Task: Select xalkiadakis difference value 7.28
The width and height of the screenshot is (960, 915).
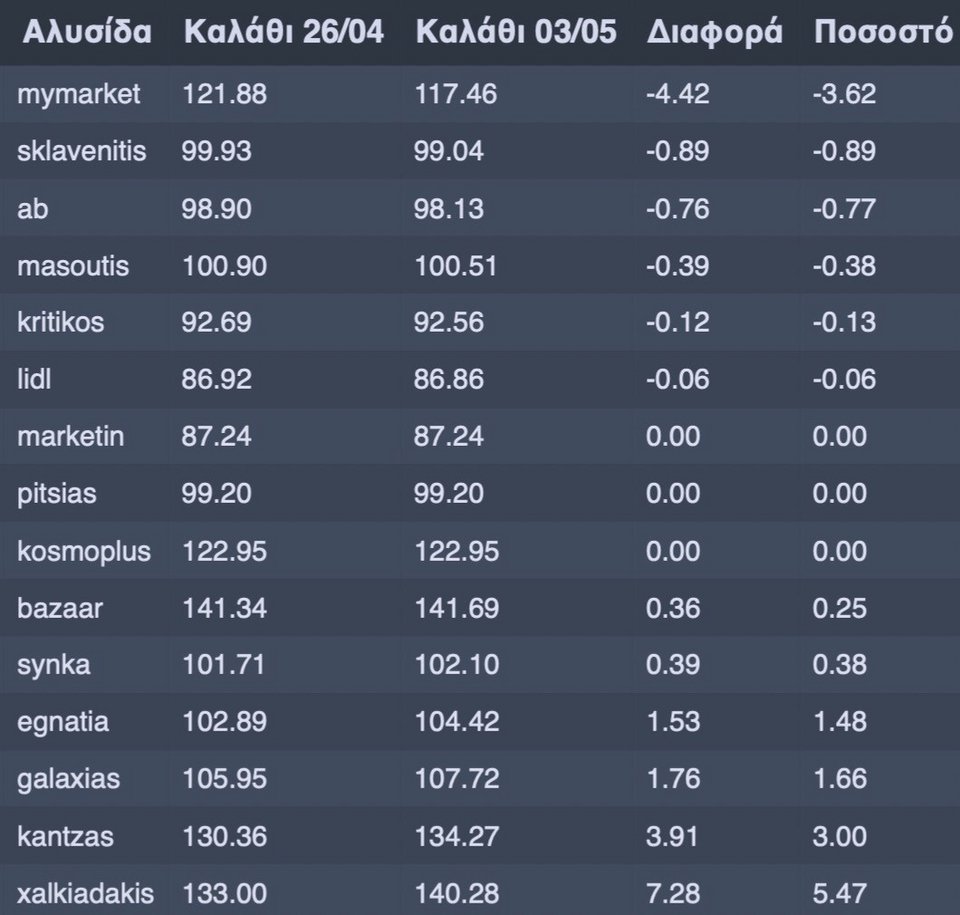Action: [673, 894]
